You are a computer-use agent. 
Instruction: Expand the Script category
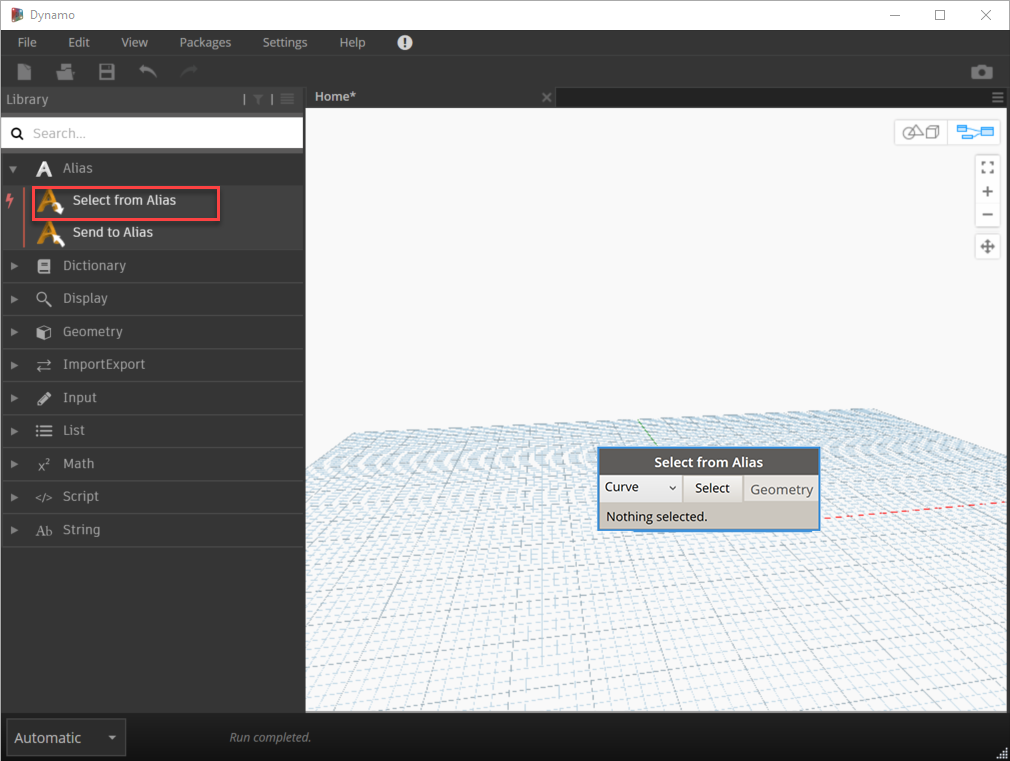(14, 497)
